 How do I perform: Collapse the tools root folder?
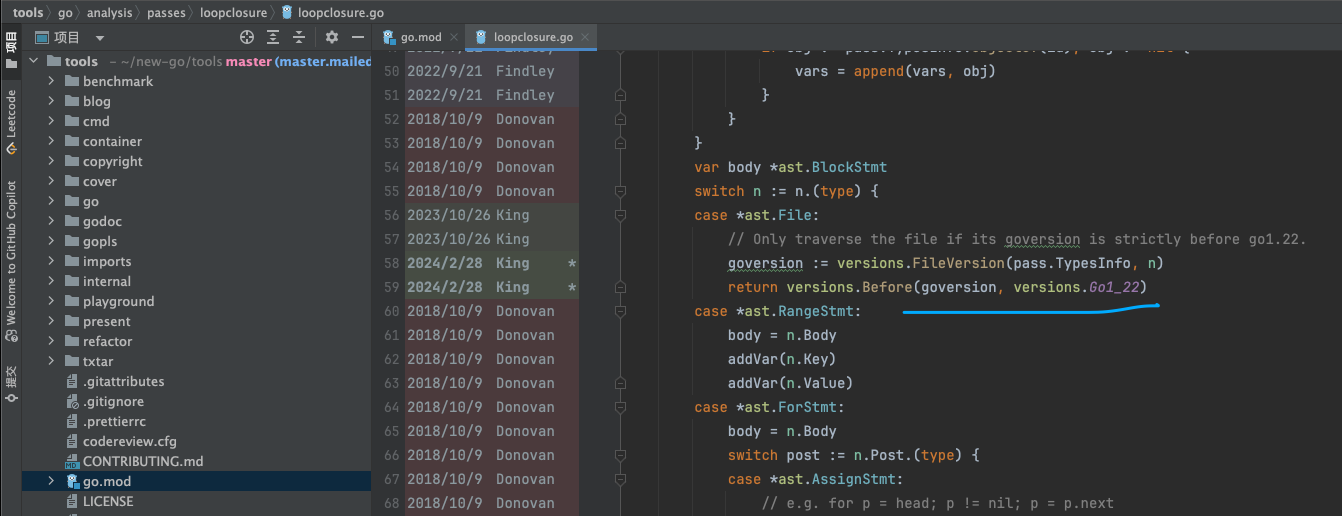(x=34, y=61)
